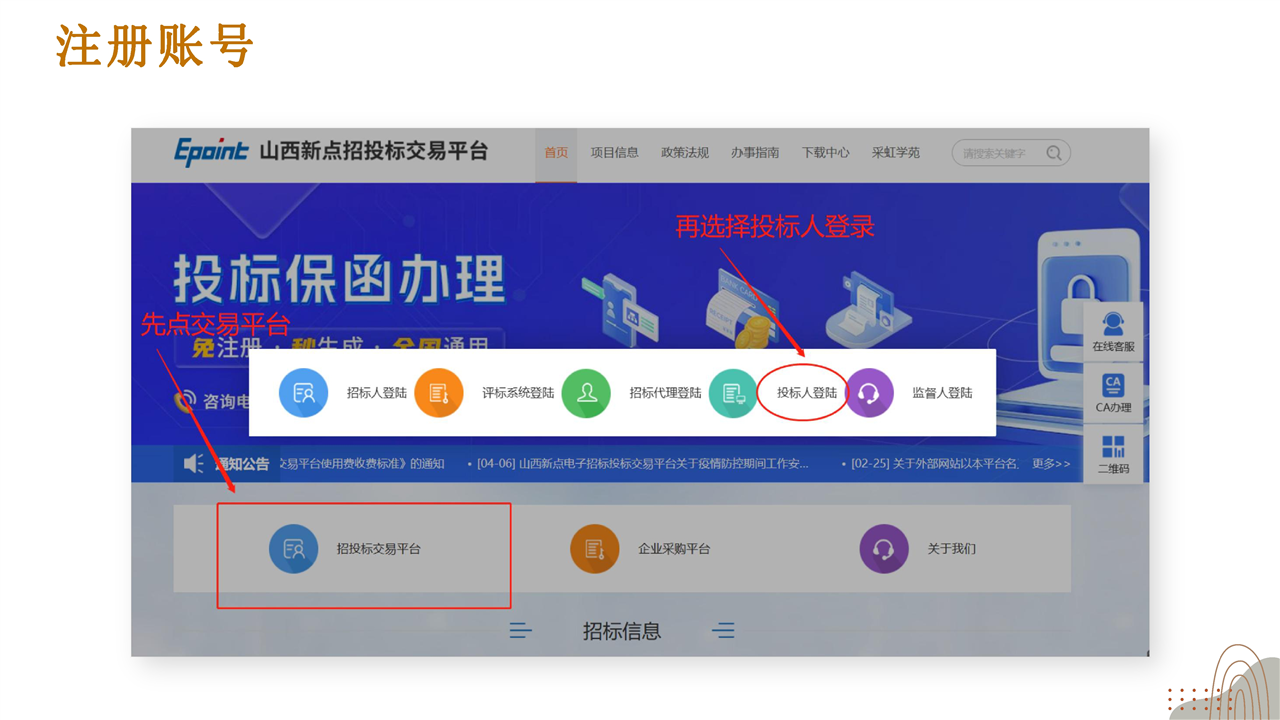Image resolution: width=1280 pixels, height=720 pixels.
Task: Click the orange 评标系统登陆 icon
Action: click(438, 393)
